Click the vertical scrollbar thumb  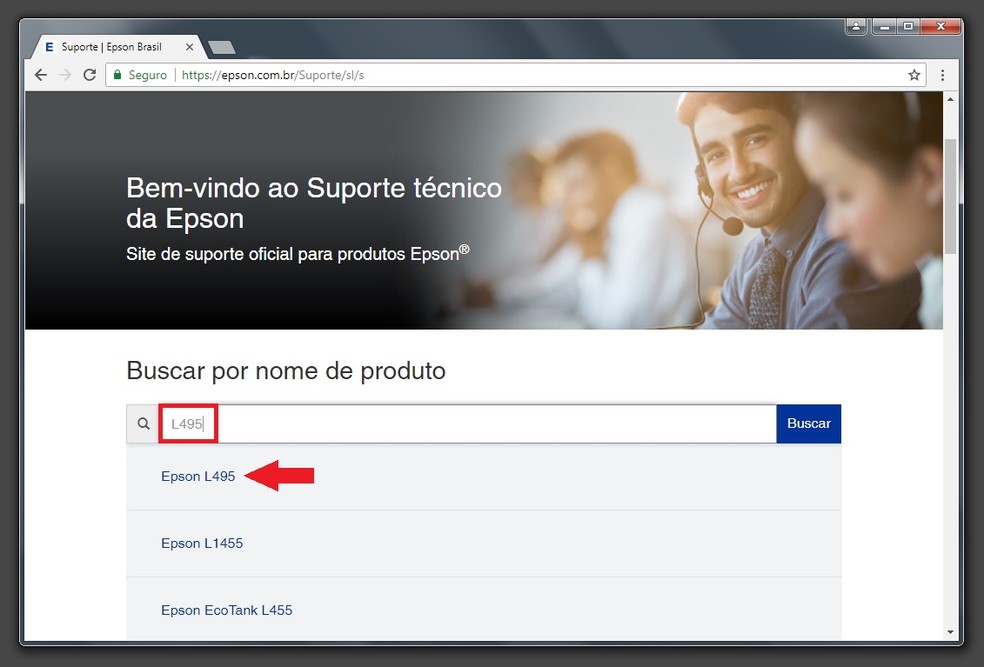[x=948, y=200]
